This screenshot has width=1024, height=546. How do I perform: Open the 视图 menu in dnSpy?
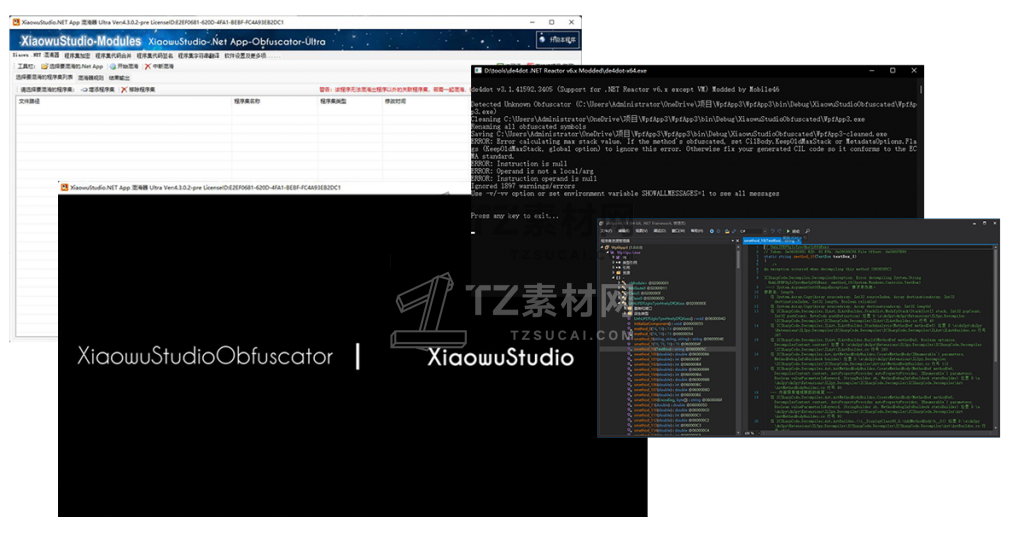642,231
